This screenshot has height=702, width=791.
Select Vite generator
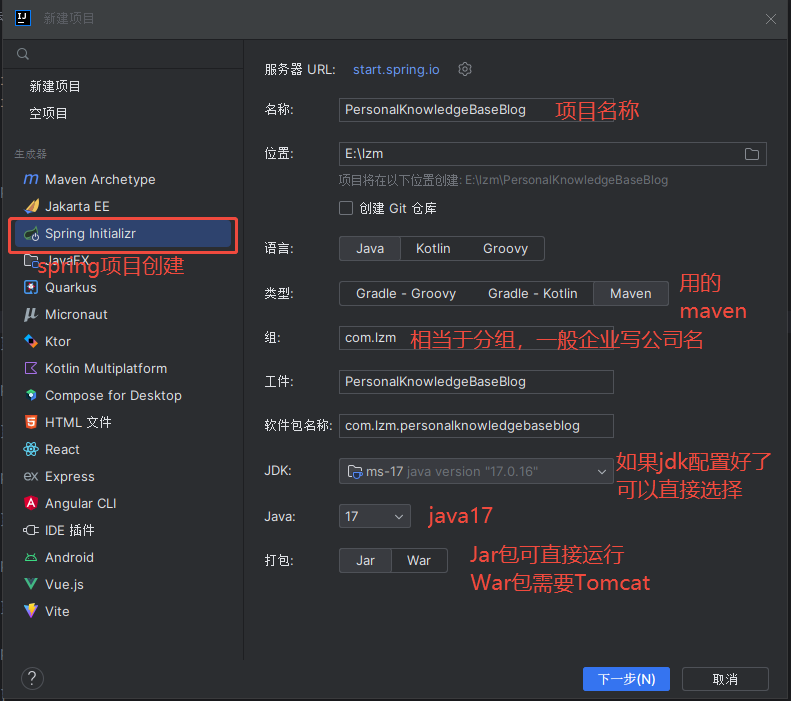pos(123,611)
